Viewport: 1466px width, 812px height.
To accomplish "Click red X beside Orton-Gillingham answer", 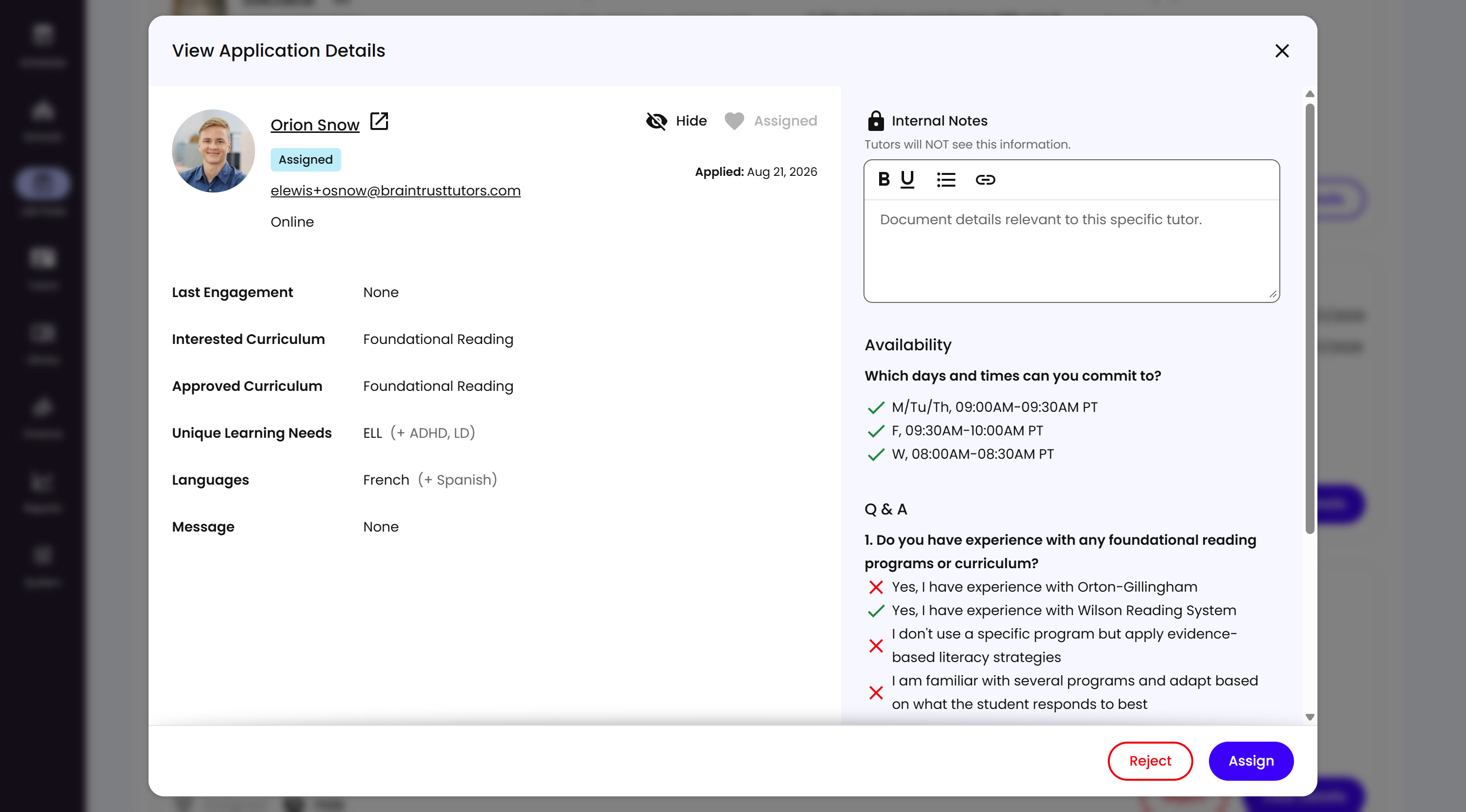I will coord(876,587).
